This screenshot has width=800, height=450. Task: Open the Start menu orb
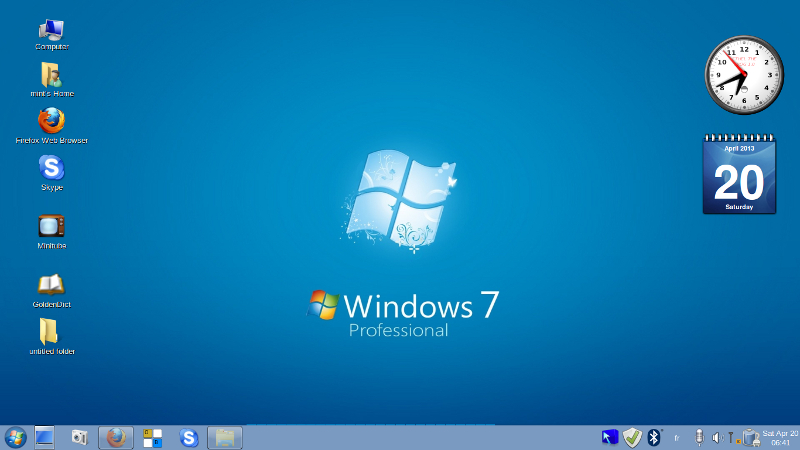tap(16, 438)
